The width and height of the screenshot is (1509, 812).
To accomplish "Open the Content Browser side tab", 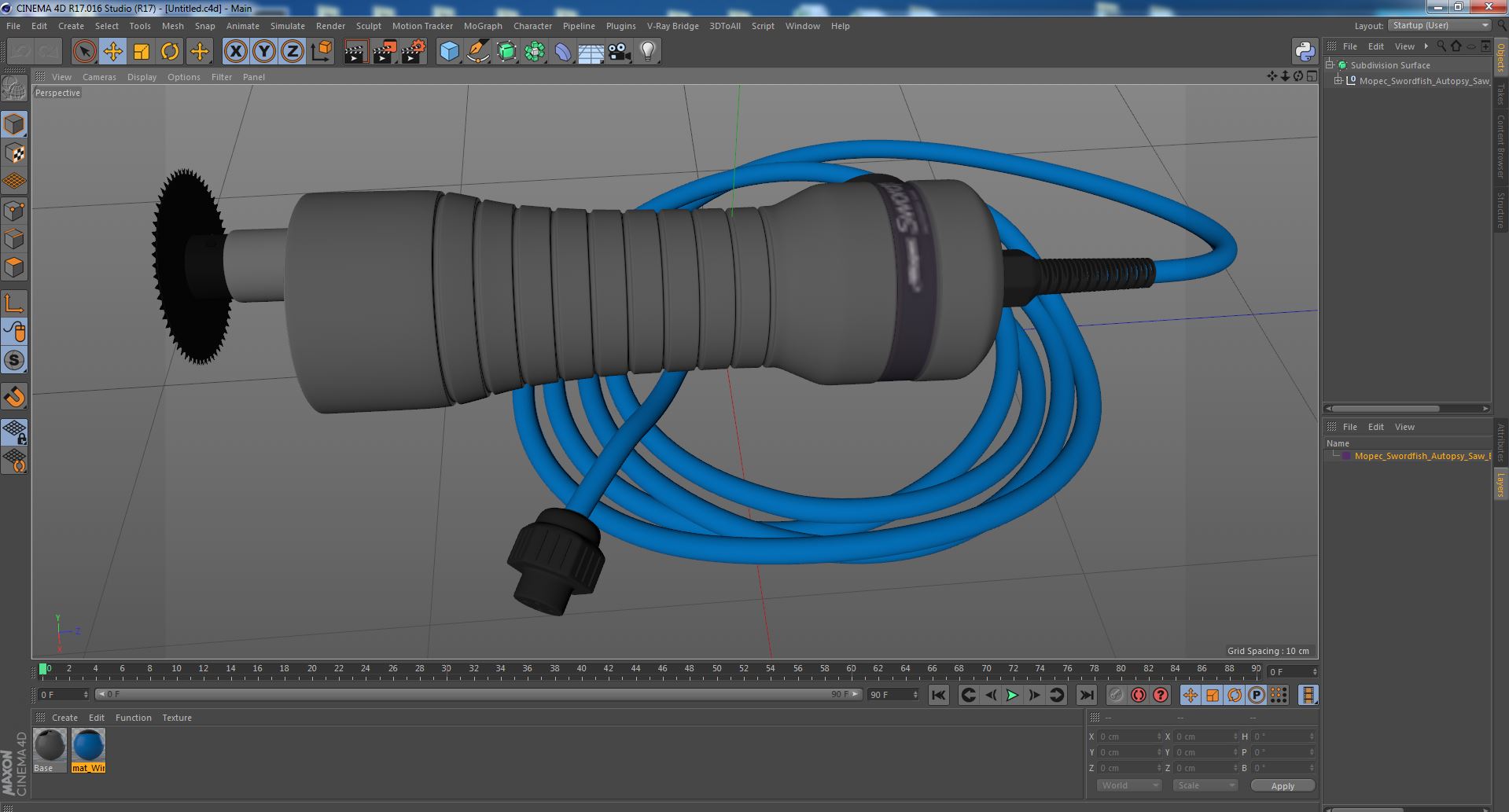I will pos(1501,146).
